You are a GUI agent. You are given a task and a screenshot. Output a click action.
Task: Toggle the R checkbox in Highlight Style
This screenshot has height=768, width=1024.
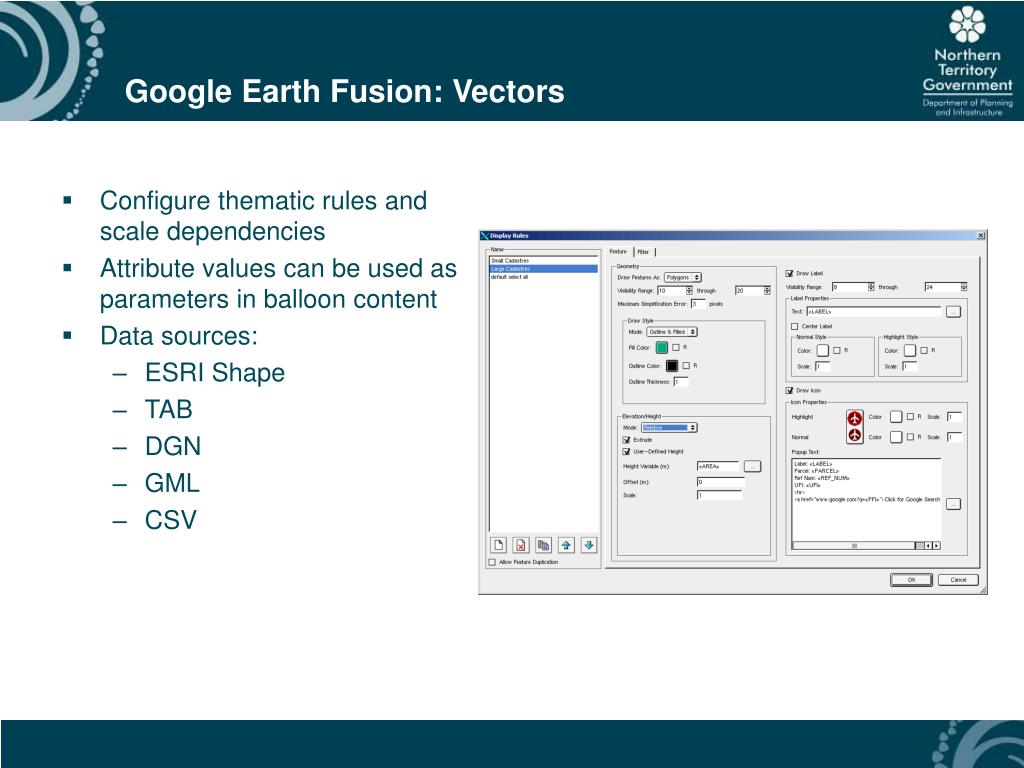point(923,351)
